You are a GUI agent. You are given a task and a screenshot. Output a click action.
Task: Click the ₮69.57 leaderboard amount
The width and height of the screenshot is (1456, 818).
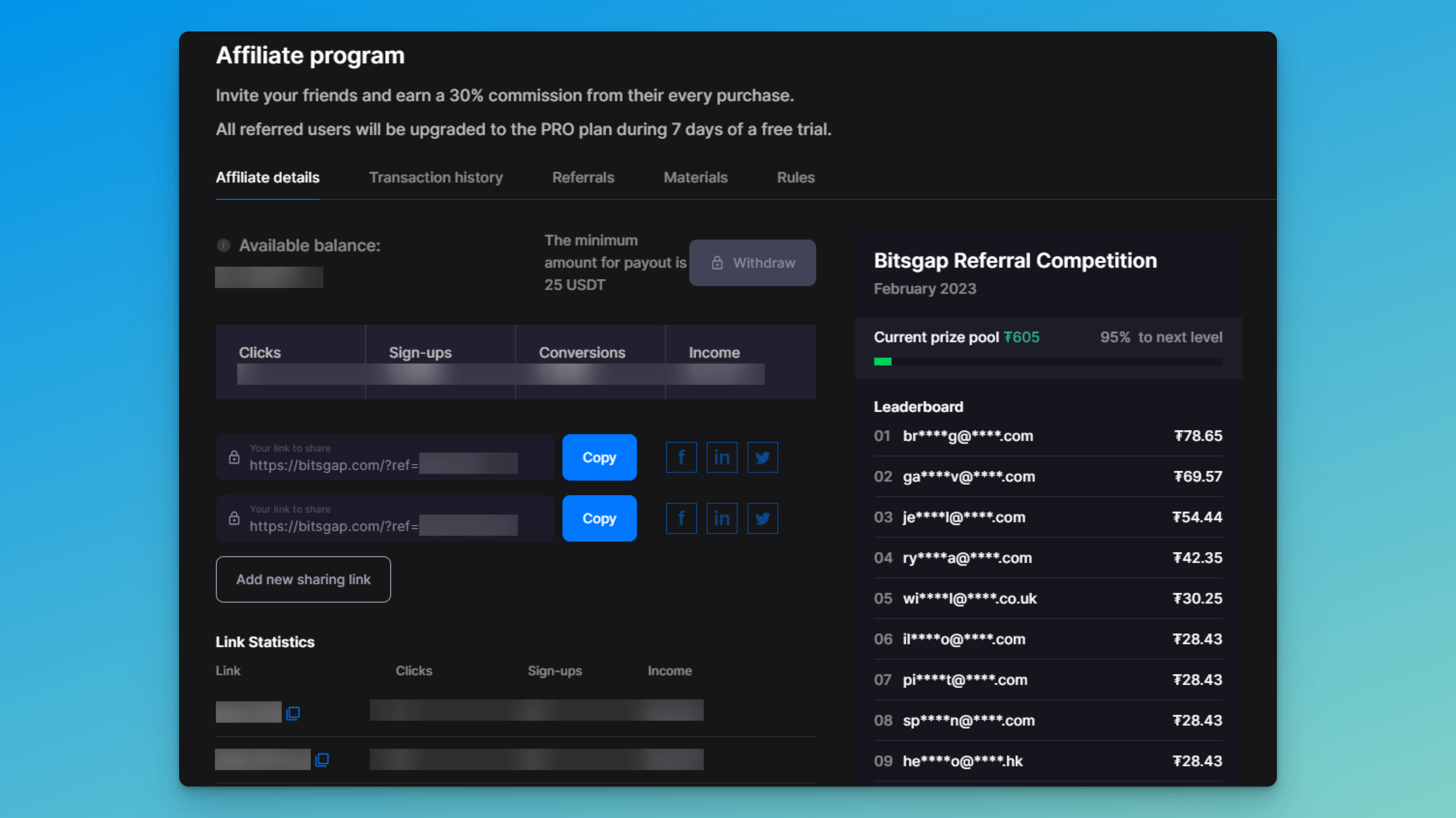(1198, 477)
